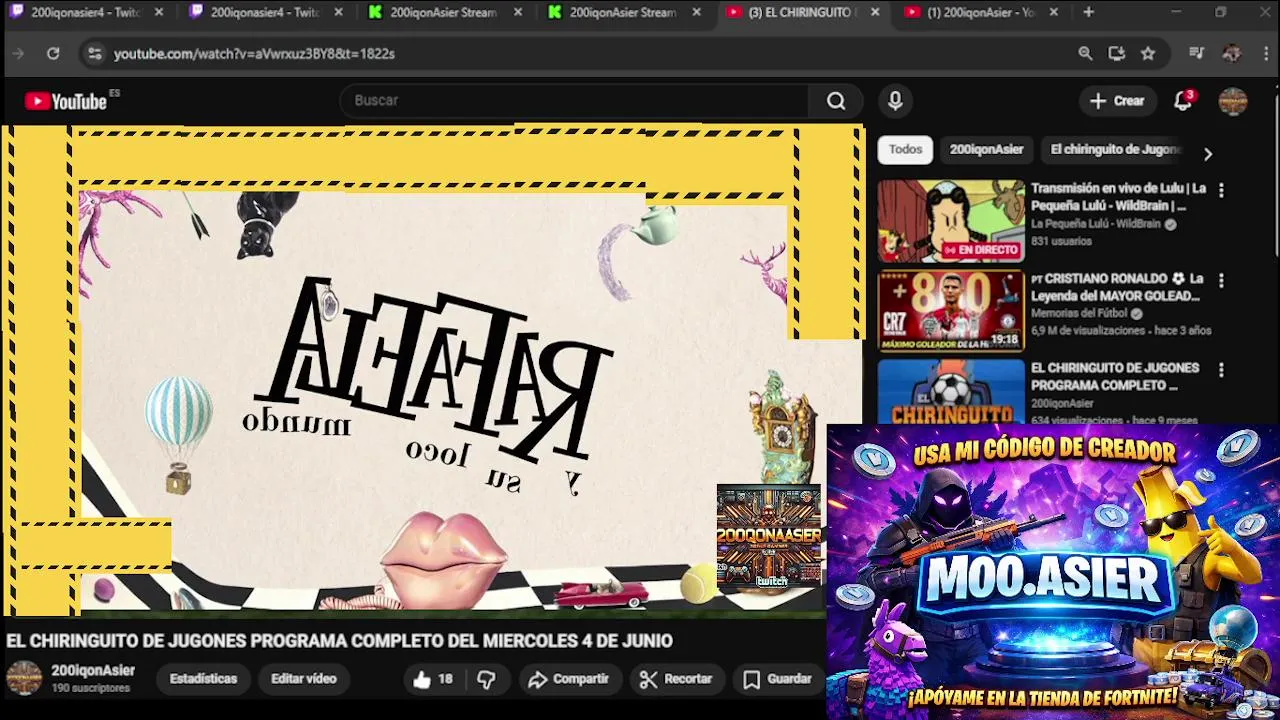Click 200iqonAsier channel name below video
Viewport: 1280px width, 720px height.
point(93,671)
